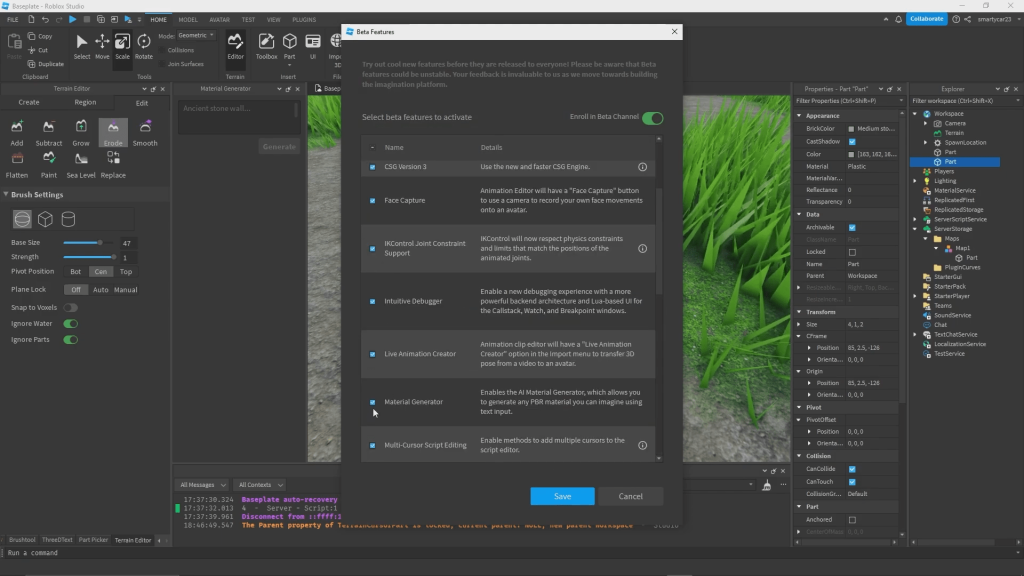Viewport: 1024px width, 576px height.
Task: Switch to the Region tab in Terrain Editor
Action: point(85,103)
